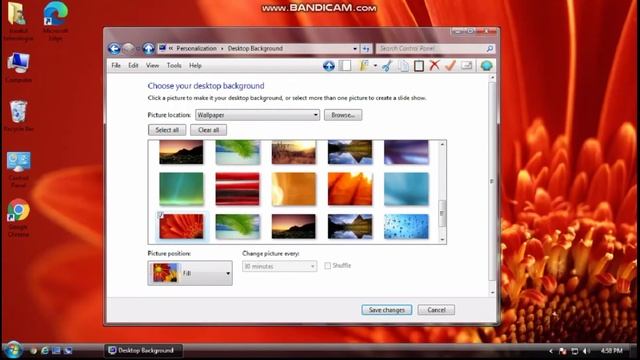
Task: Select the golden orange blur wallpaper thumbnail
Action: click(x=294, y=189)
